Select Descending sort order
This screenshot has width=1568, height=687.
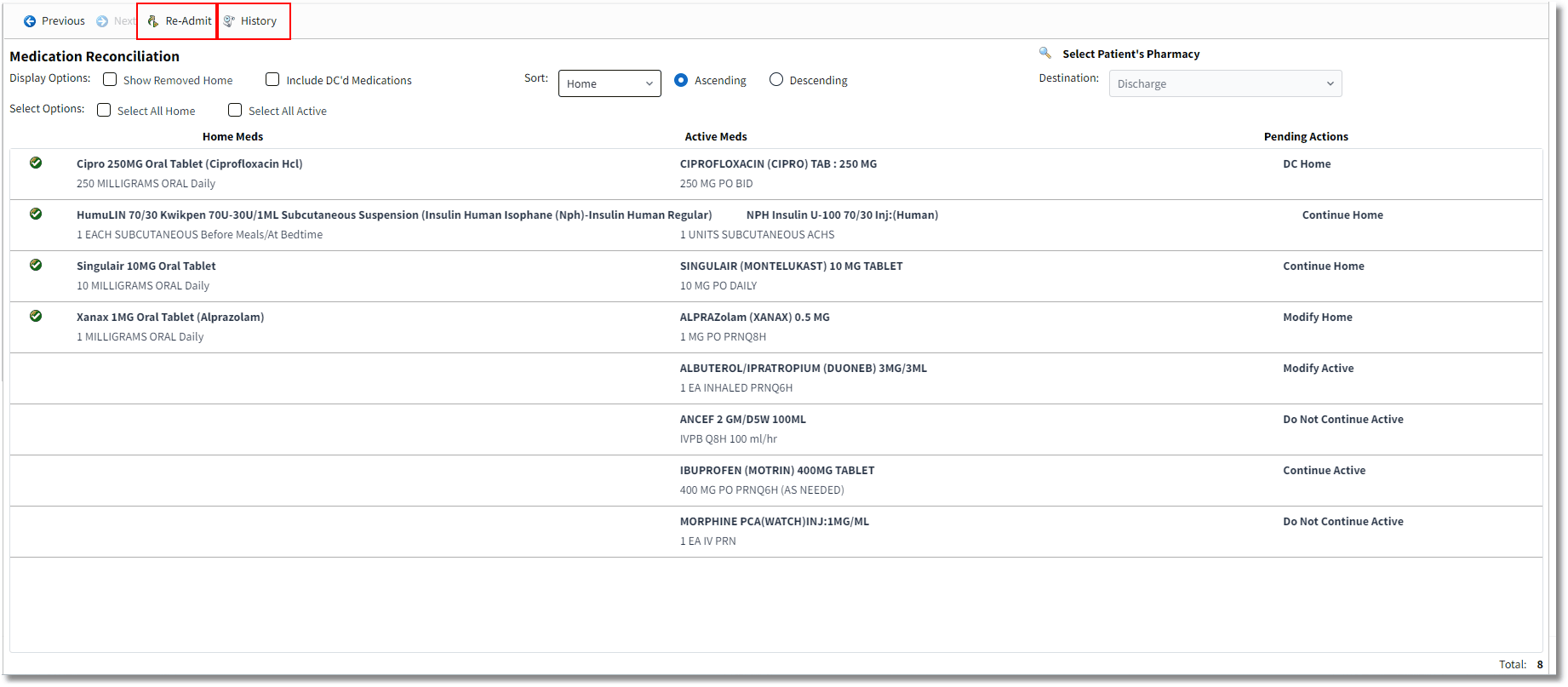[x=776, y=80]
